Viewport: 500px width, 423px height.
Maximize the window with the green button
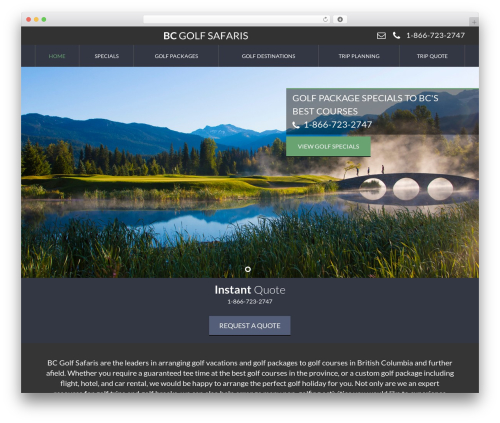pos(44,19)
